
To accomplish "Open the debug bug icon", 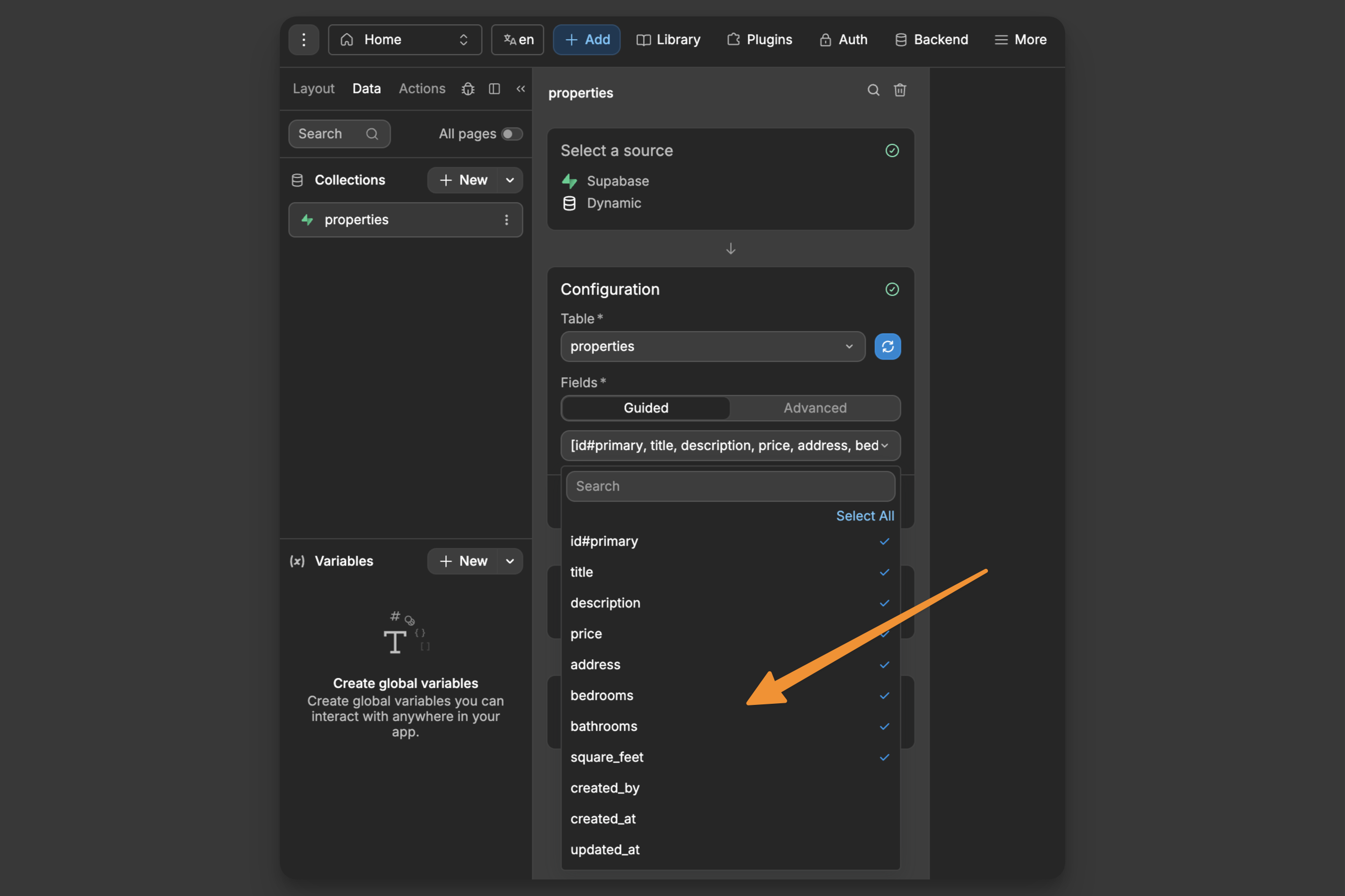I will point(468,89).
